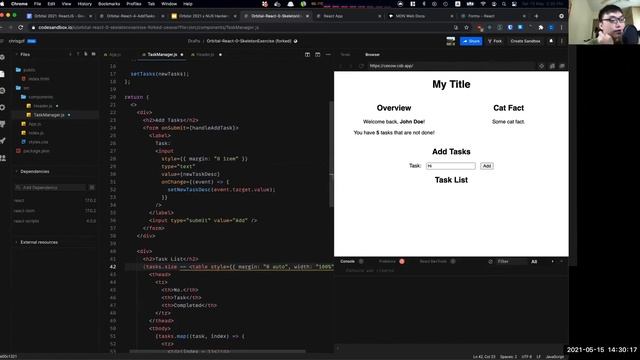Select the Tests tab next to Browser
This screenshot has width=640, height=360.
[x=345, y=55]
